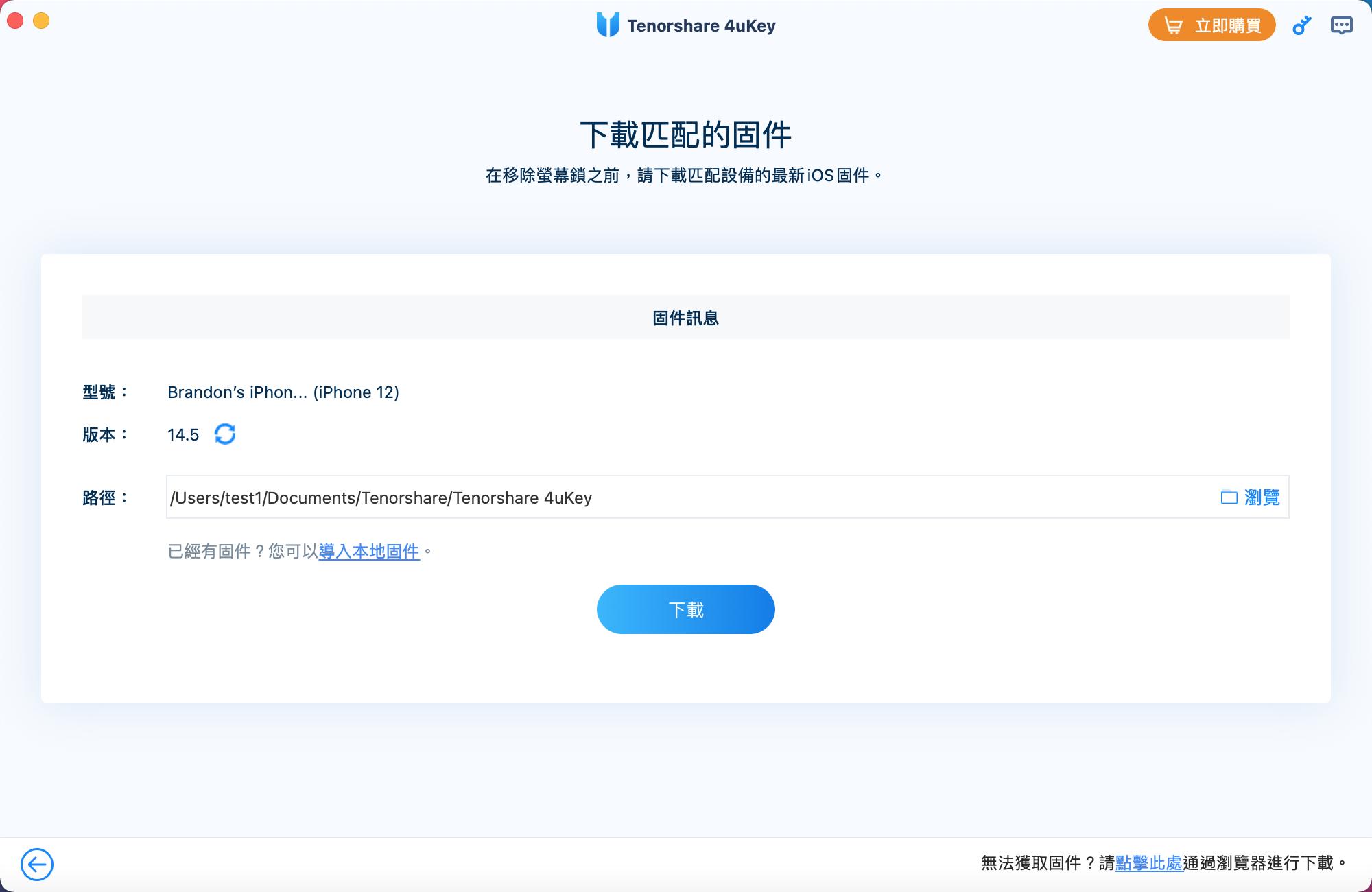Viewport: 1372px width, 892px height.
Task: Click the 版本 label
Action: pos(106,434)
